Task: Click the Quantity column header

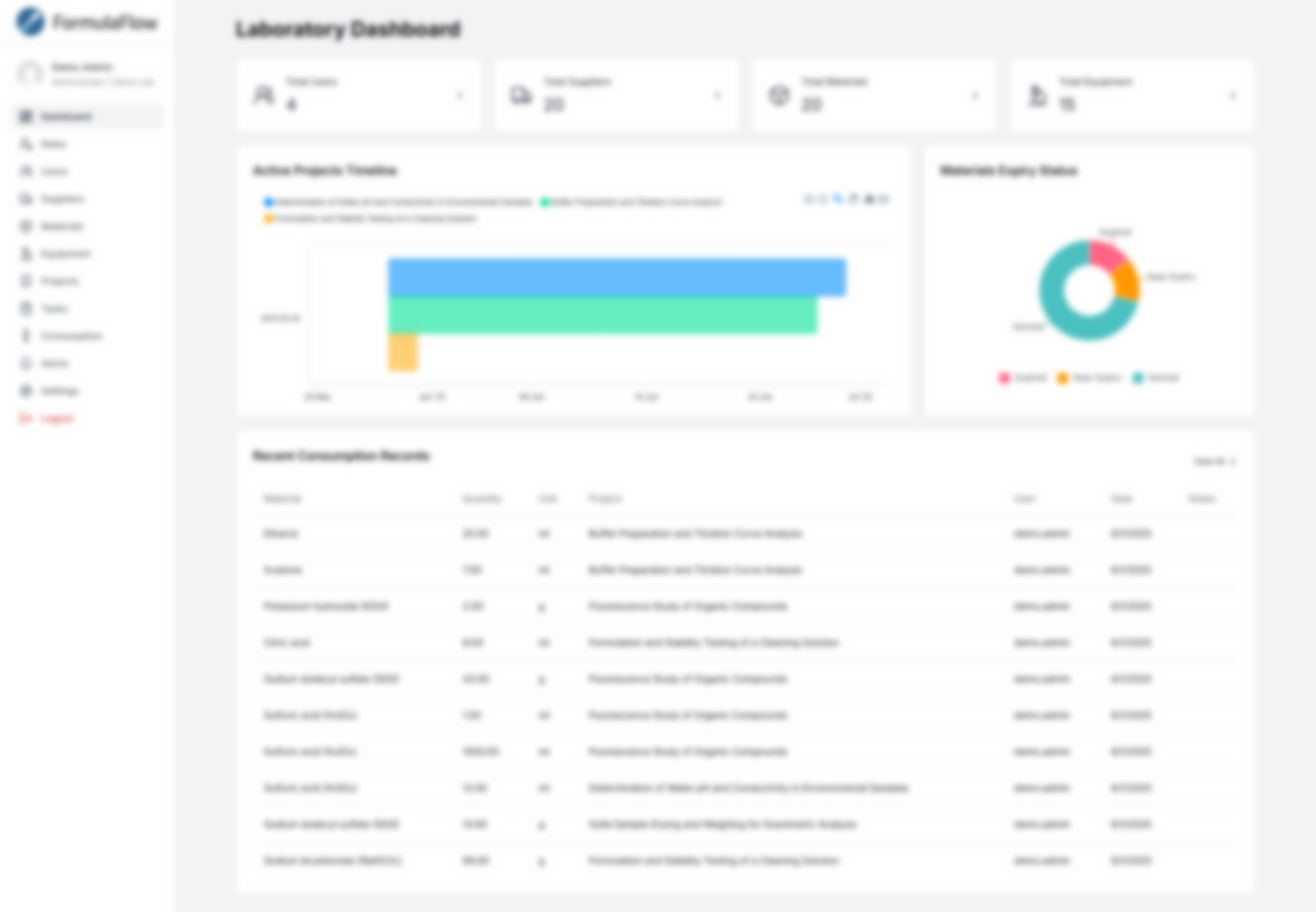Action: pos(482,499)
